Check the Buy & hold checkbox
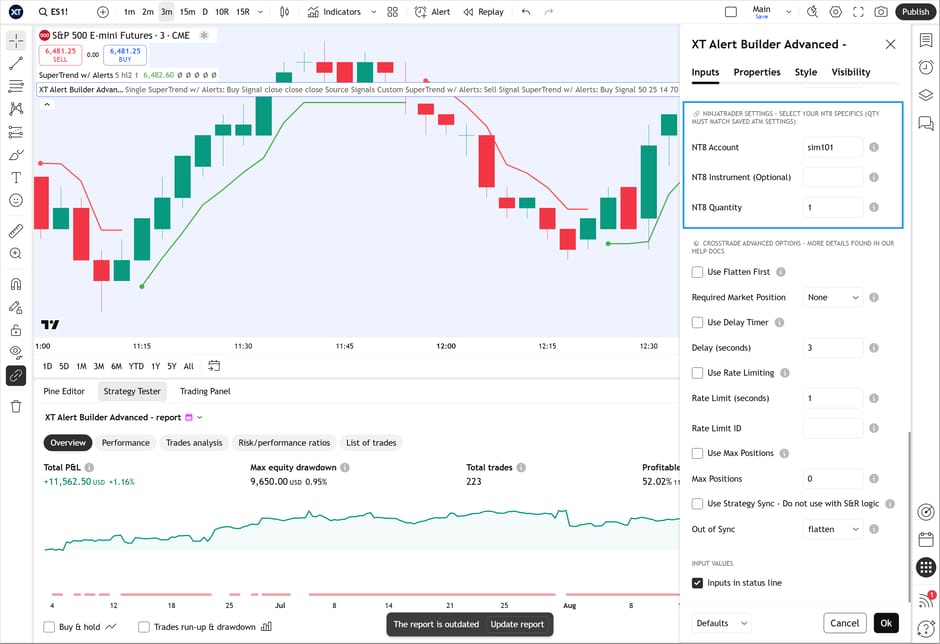This screenshot has height=644, width=940. tap(49, 627)
